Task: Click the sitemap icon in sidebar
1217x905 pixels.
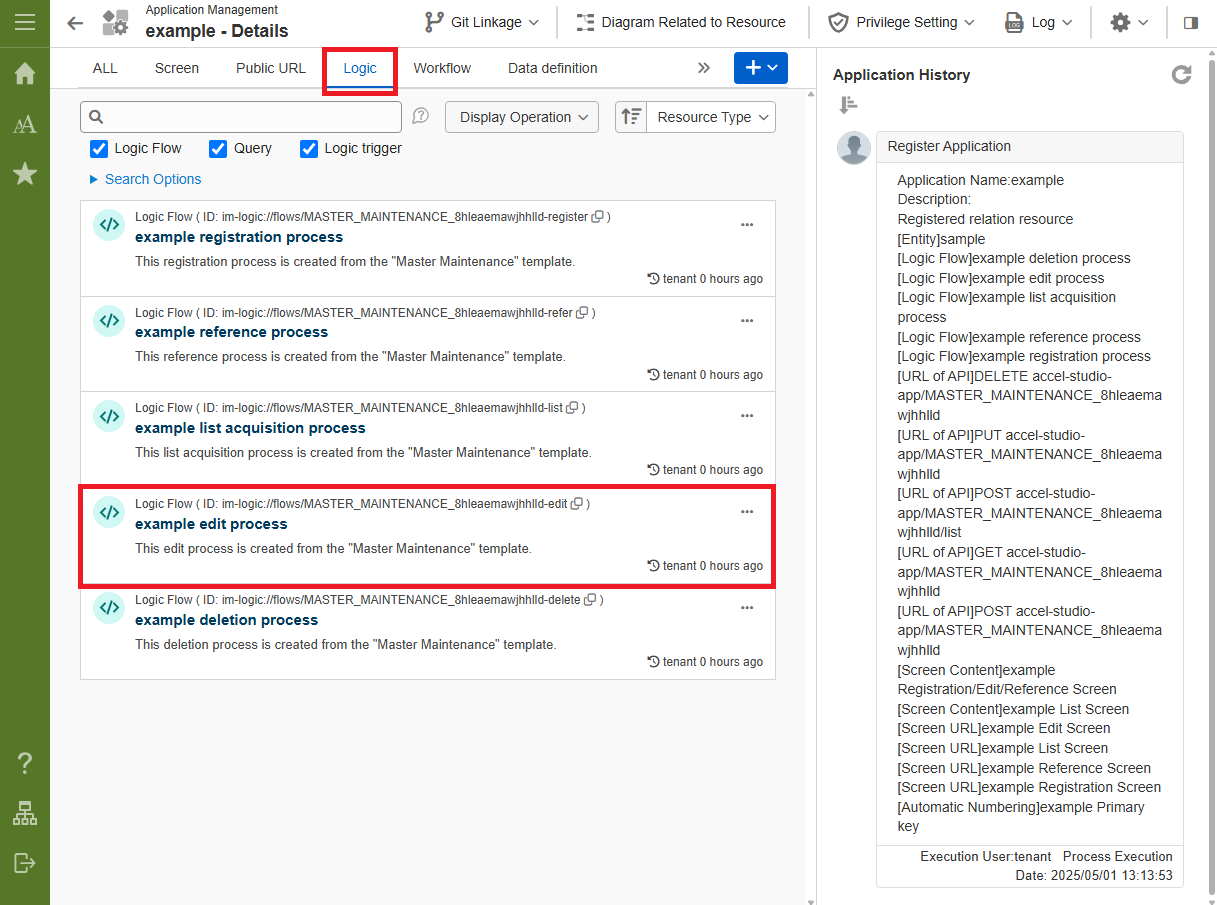Action: click(x=25, y=814)
